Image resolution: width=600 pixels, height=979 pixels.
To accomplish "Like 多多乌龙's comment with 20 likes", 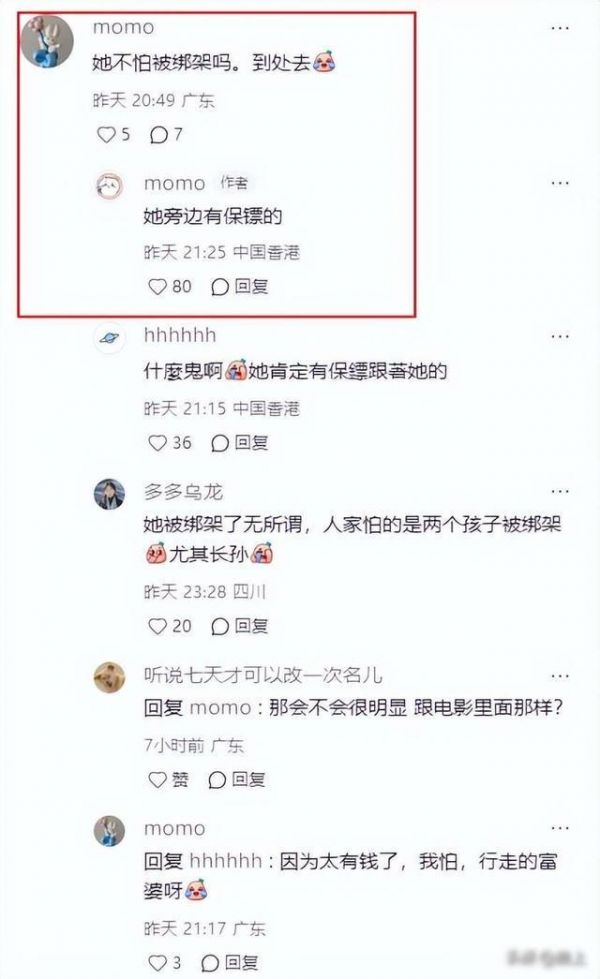I will tap(169, 626).
